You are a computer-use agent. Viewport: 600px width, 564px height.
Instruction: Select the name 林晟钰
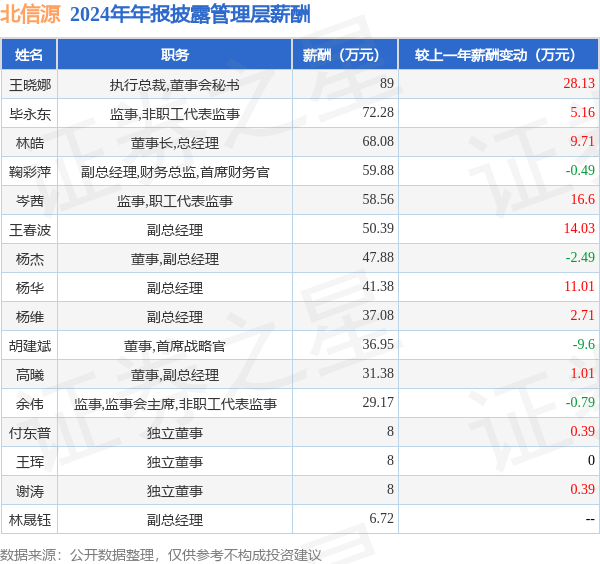point(29,520)
